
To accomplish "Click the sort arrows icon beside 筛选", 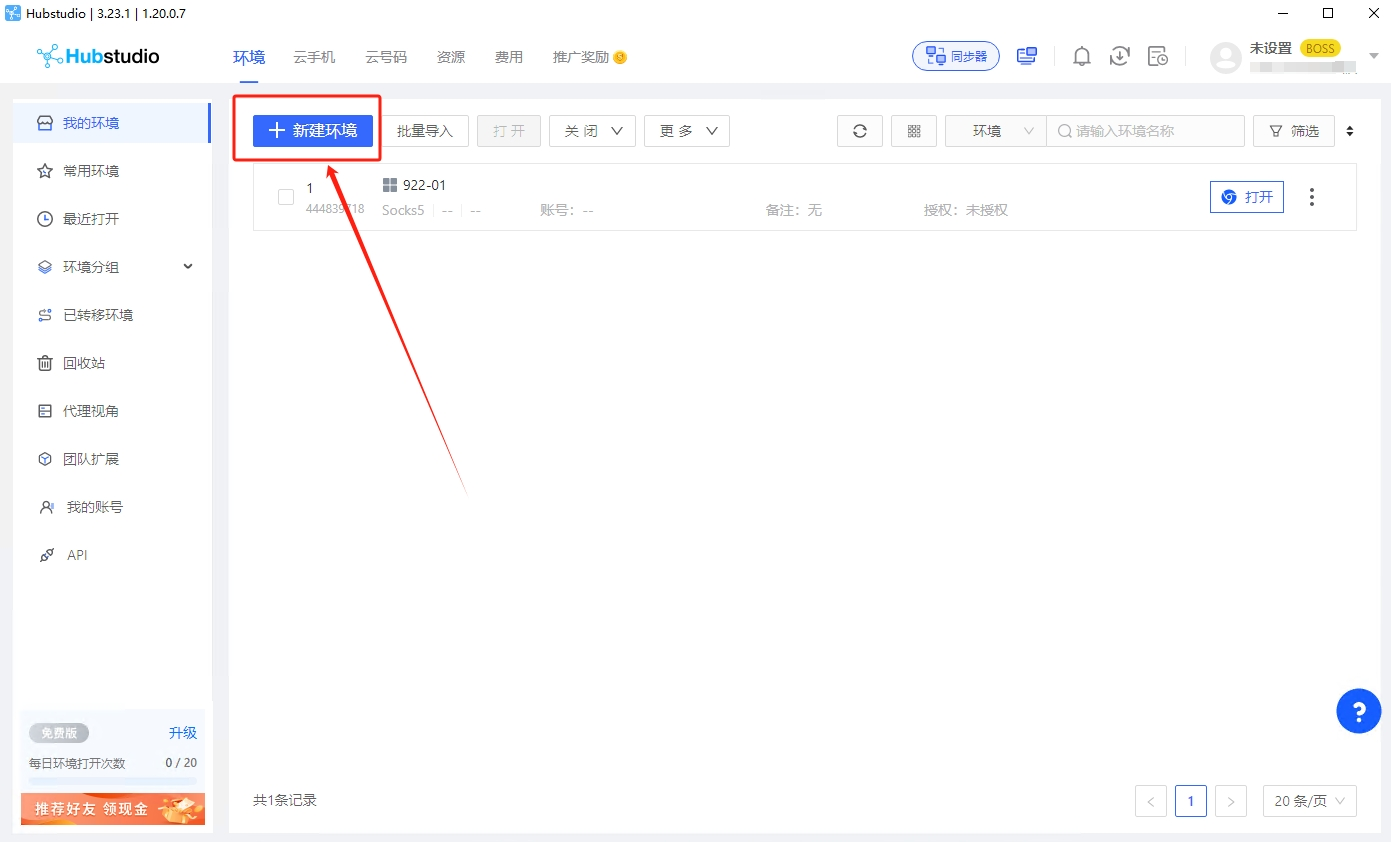I will 1350,131.
